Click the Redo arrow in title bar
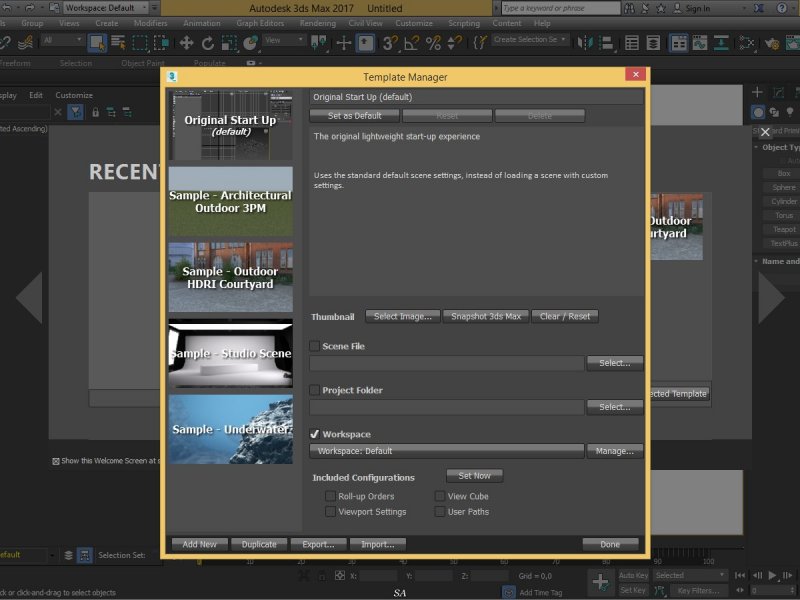 30,8
